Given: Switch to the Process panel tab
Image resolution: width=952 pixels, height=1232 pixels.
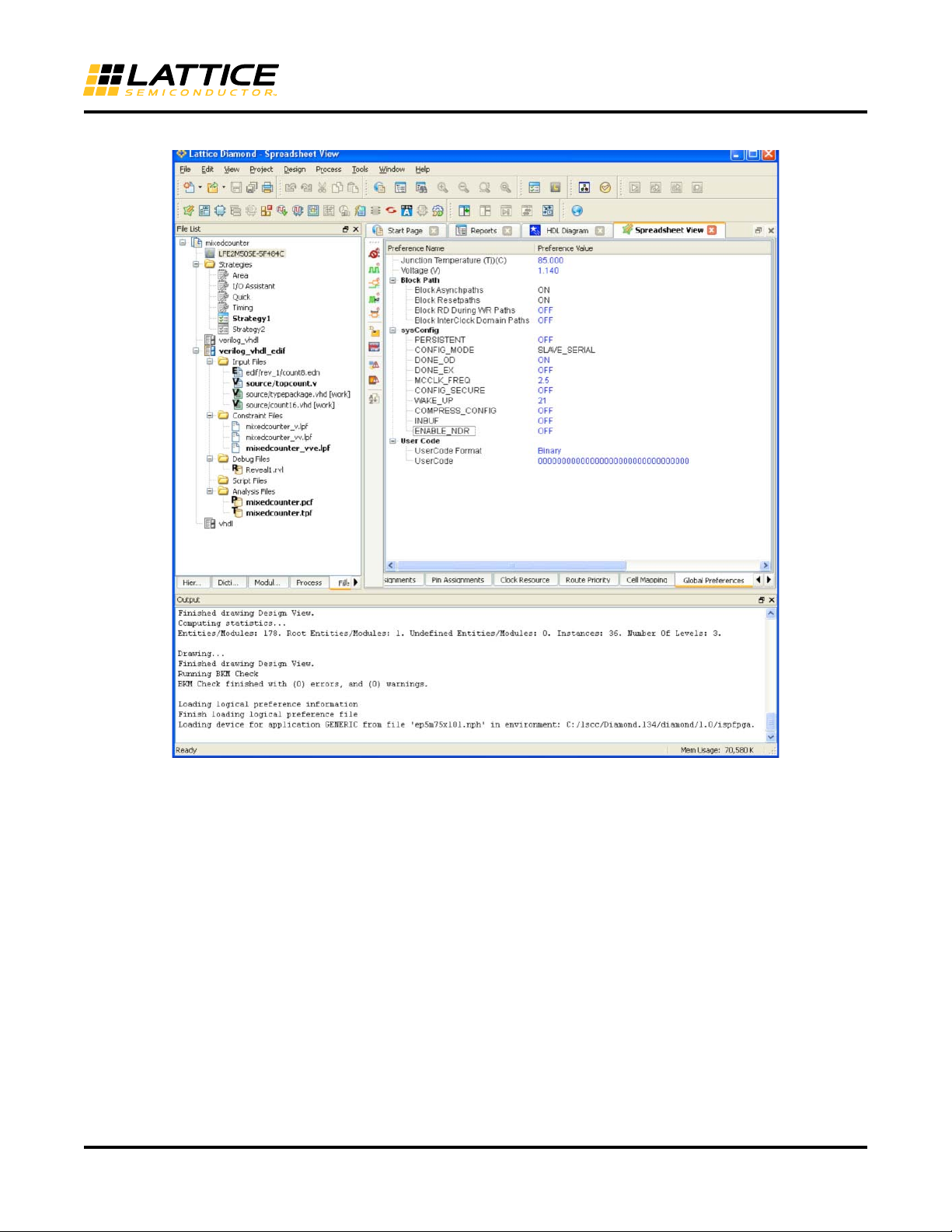Looking at the screenshot, I should [309, 582].
